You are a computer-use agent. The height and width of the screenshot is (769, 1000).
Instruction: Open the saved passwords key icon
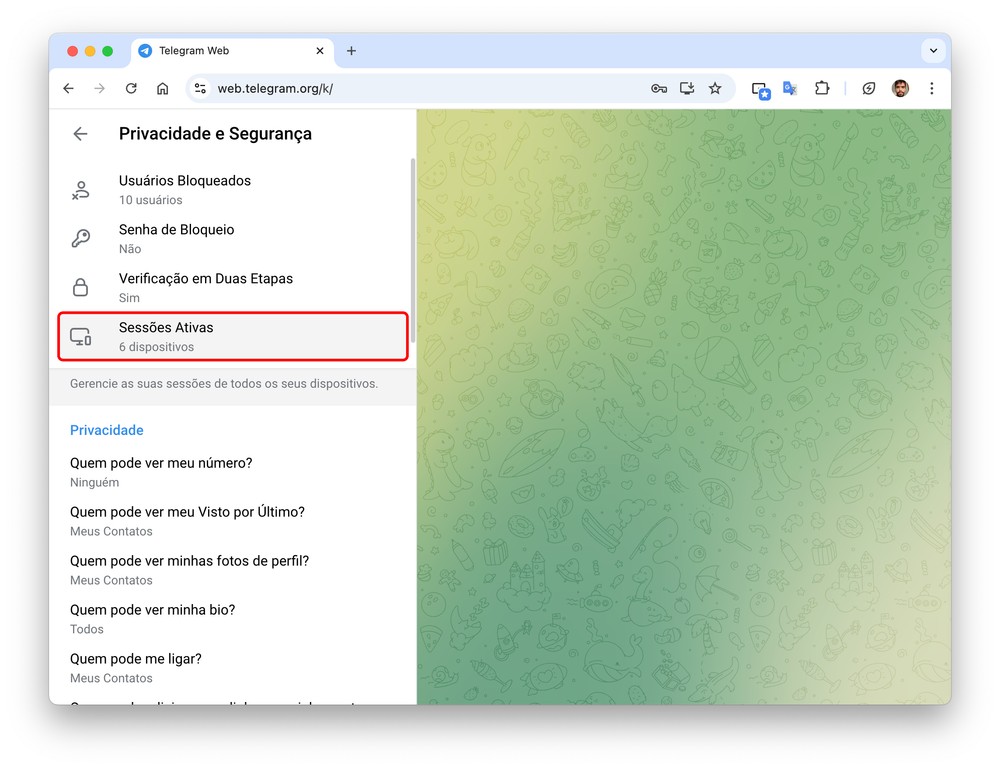pos(659,88)
